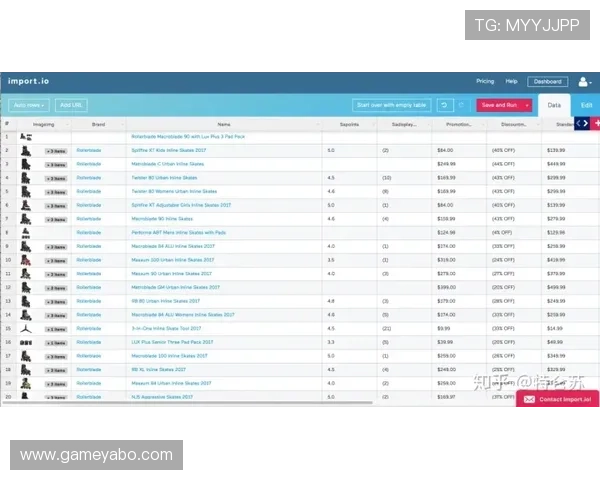Click the dark blue column scroll arrows
Screen dimensions: 600x480
581,124
